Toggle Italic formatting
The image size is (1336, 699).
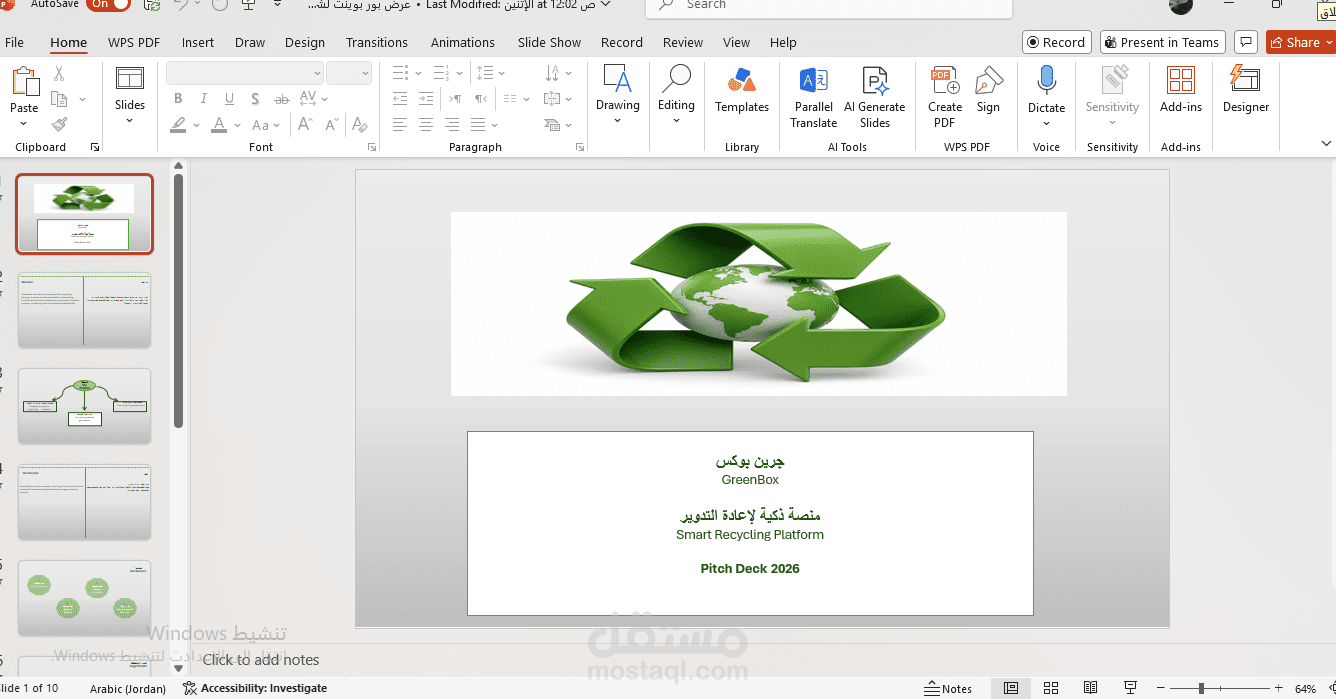(x=204, y=98)
